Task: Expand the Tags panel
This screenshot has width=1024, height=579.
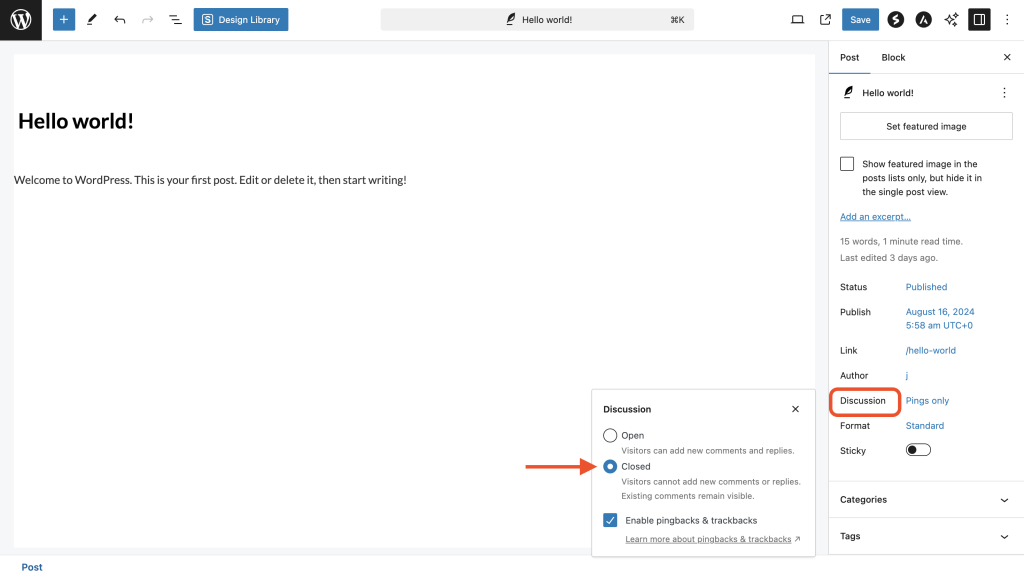Action: pos(925,536)
